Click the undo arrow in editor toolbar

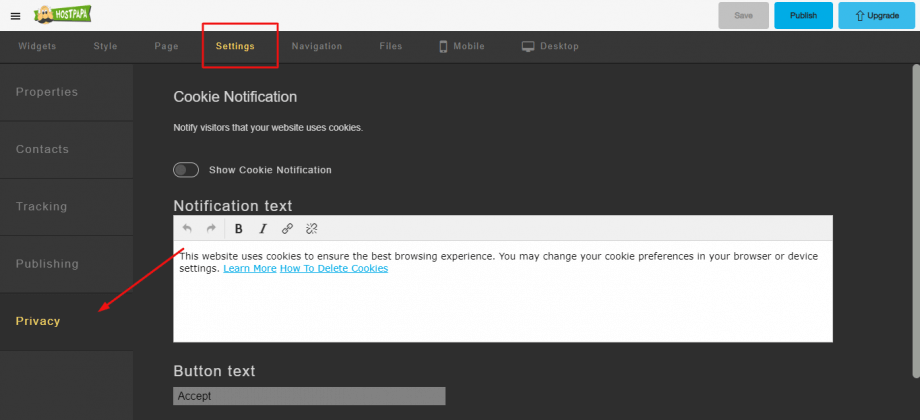tap(187, 229)
